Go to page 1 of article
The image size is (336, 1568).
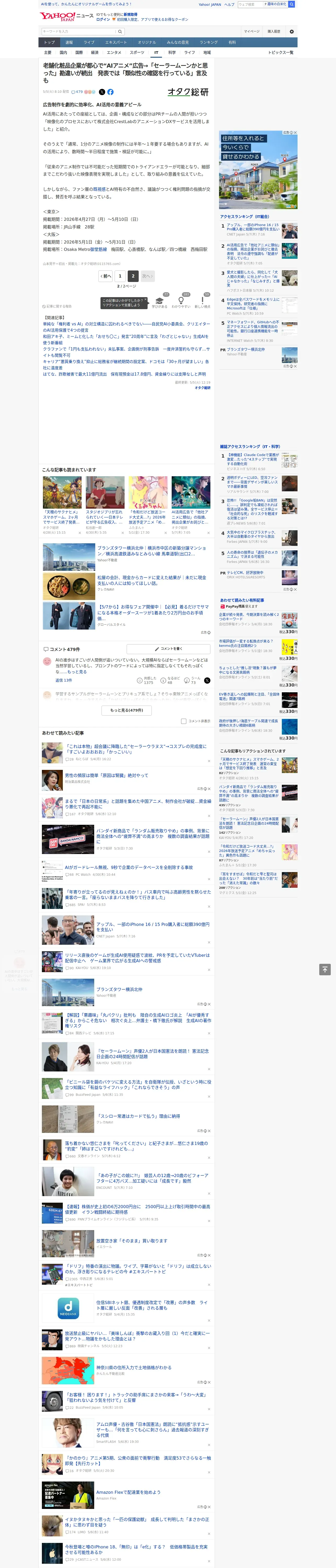[120, 276]
